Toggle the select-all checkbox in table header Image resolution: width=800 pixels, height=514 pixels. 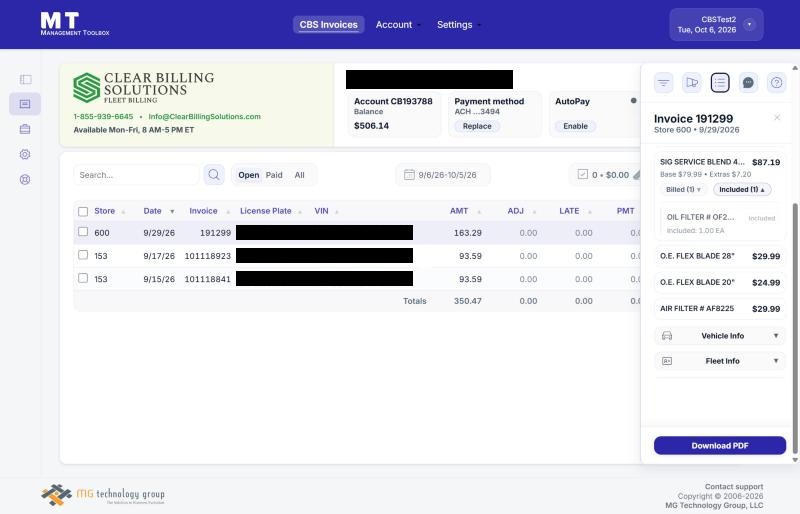(83, 211)
